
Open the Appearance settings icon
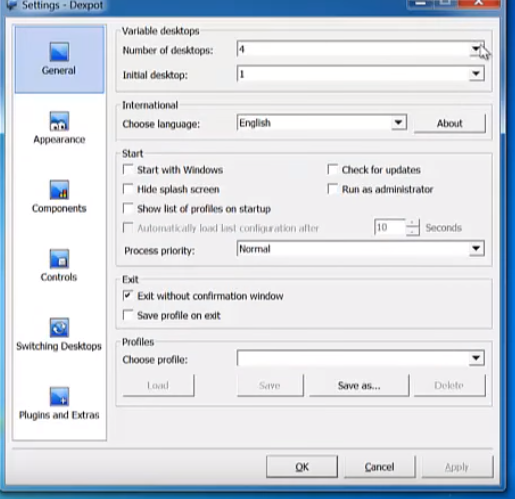pyautogui.click(x=59, y=121)
